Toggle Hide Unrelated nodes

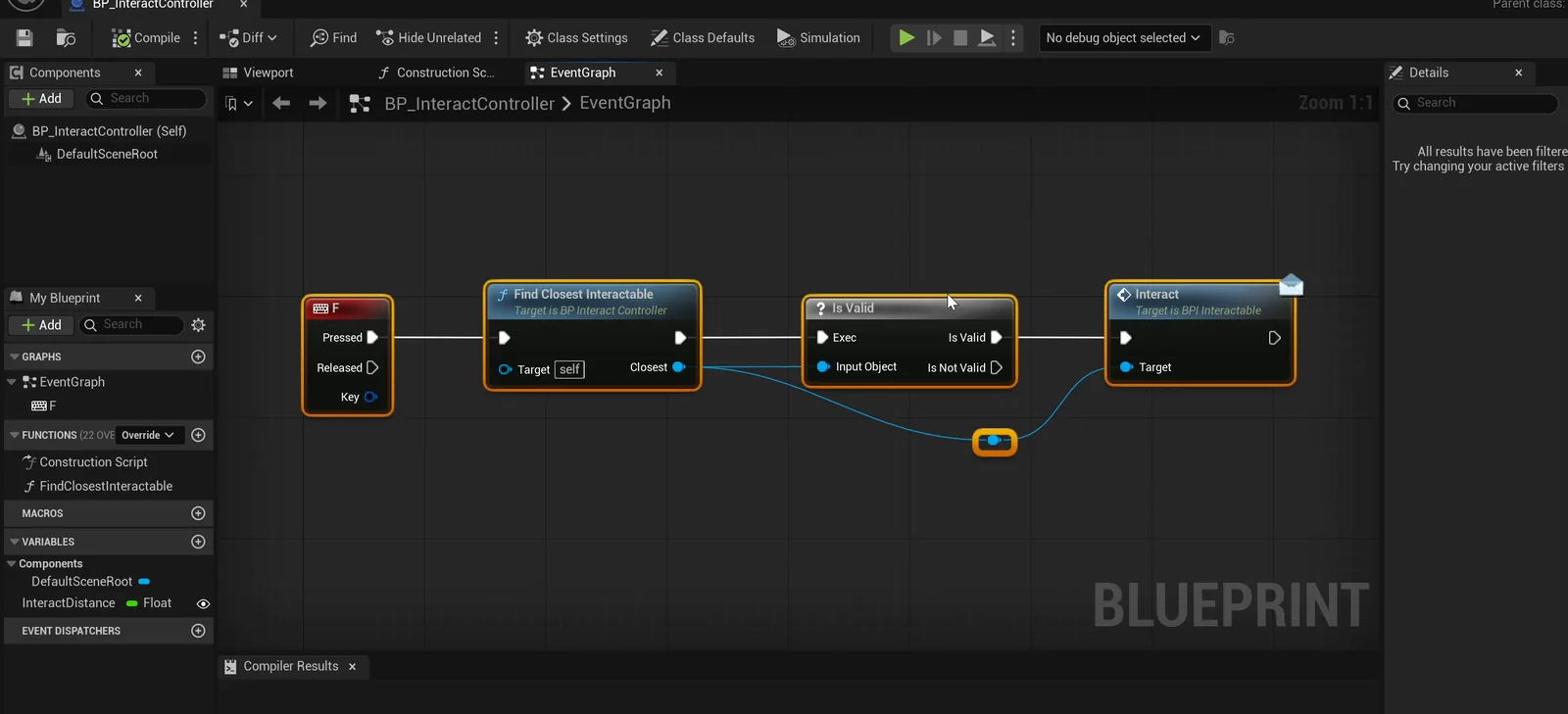[428, 38]
